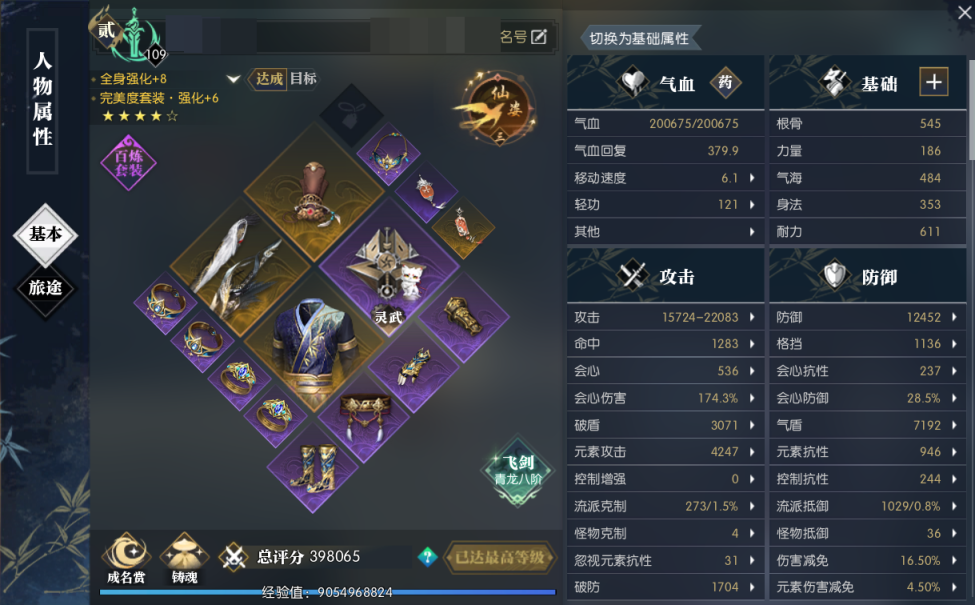The width and height of the screenshot is (975, 605).
Task: Open the 成名赏 crescent moon icon
Action: [x=126, y=558]
